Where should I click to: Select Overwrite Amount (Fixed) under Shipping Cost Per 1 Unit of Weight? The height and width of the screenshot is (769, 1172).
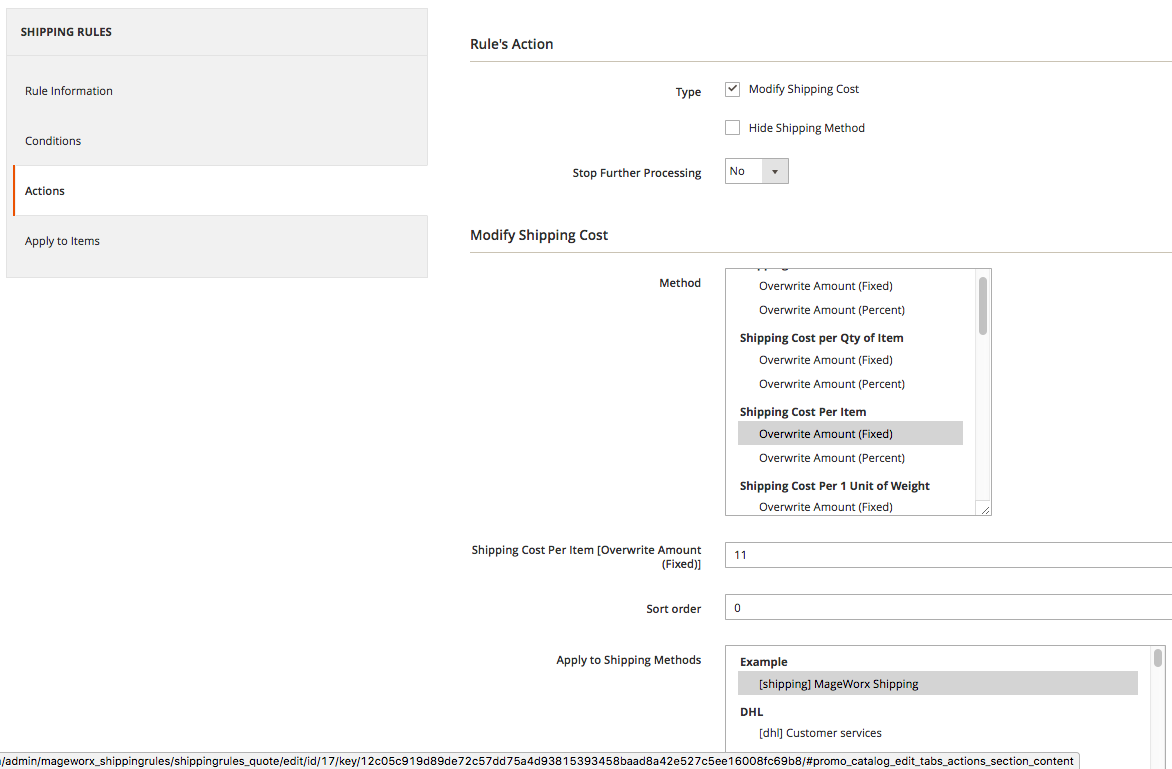tap(826, 507)
